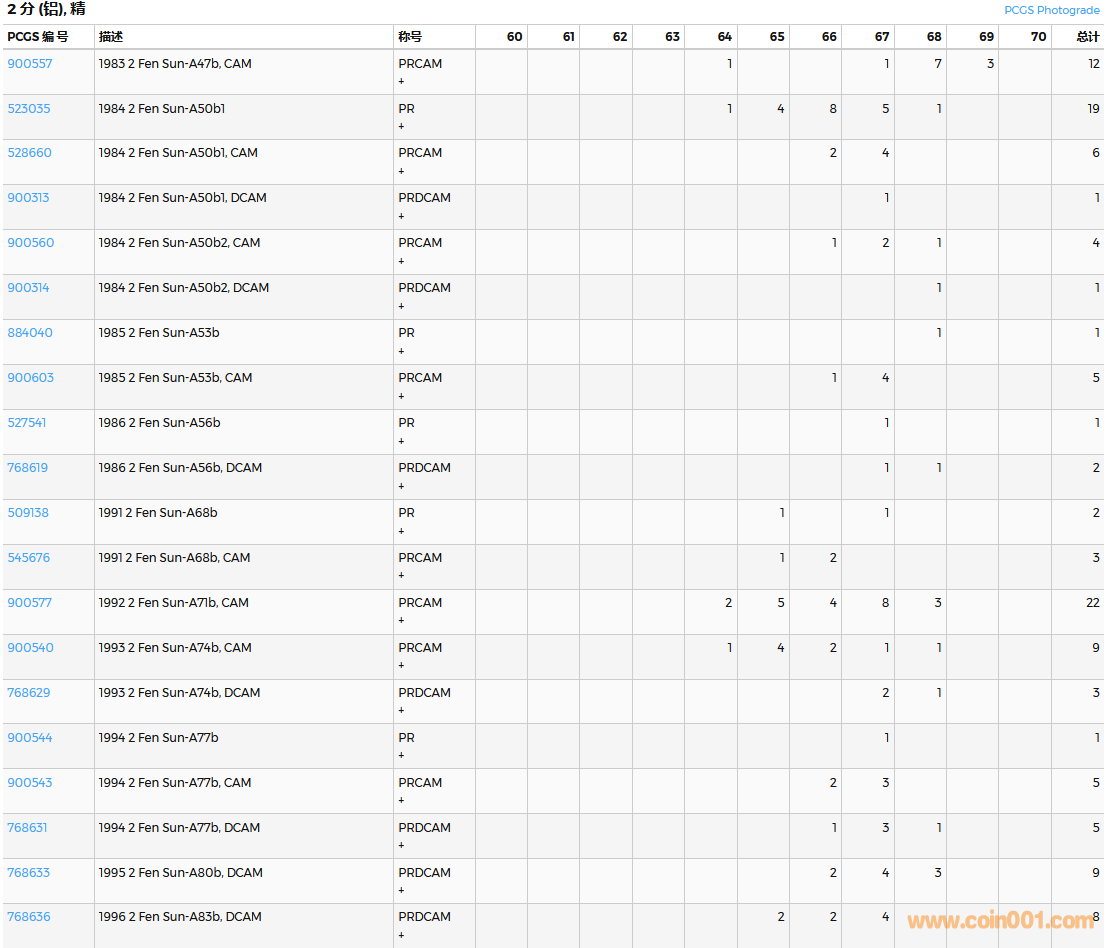Screen dimensions: 1107x948
Task: Click the 总计 column header
Action: tap(1087, 37)
